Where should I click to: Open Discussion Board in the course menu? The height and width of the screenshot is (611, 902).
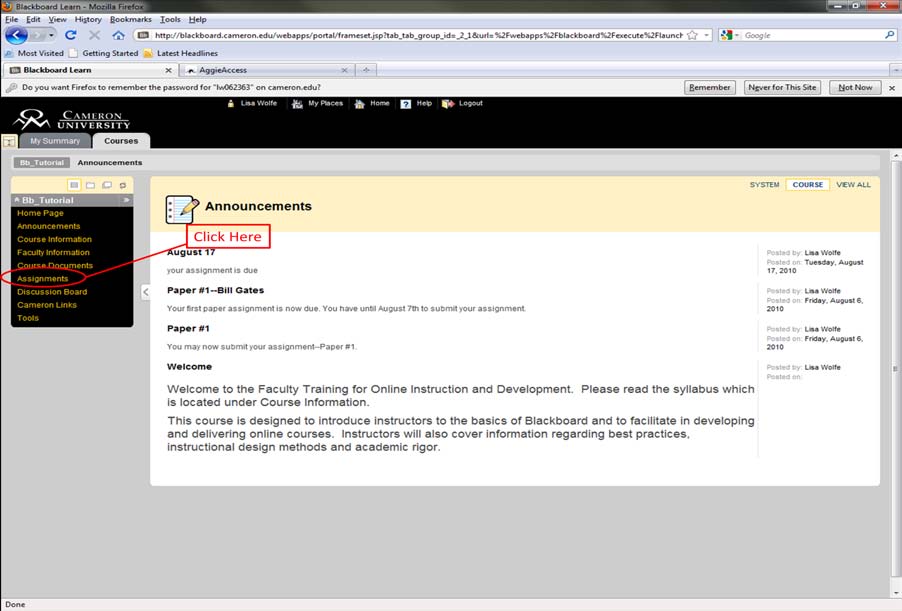[x=52, y=292]
